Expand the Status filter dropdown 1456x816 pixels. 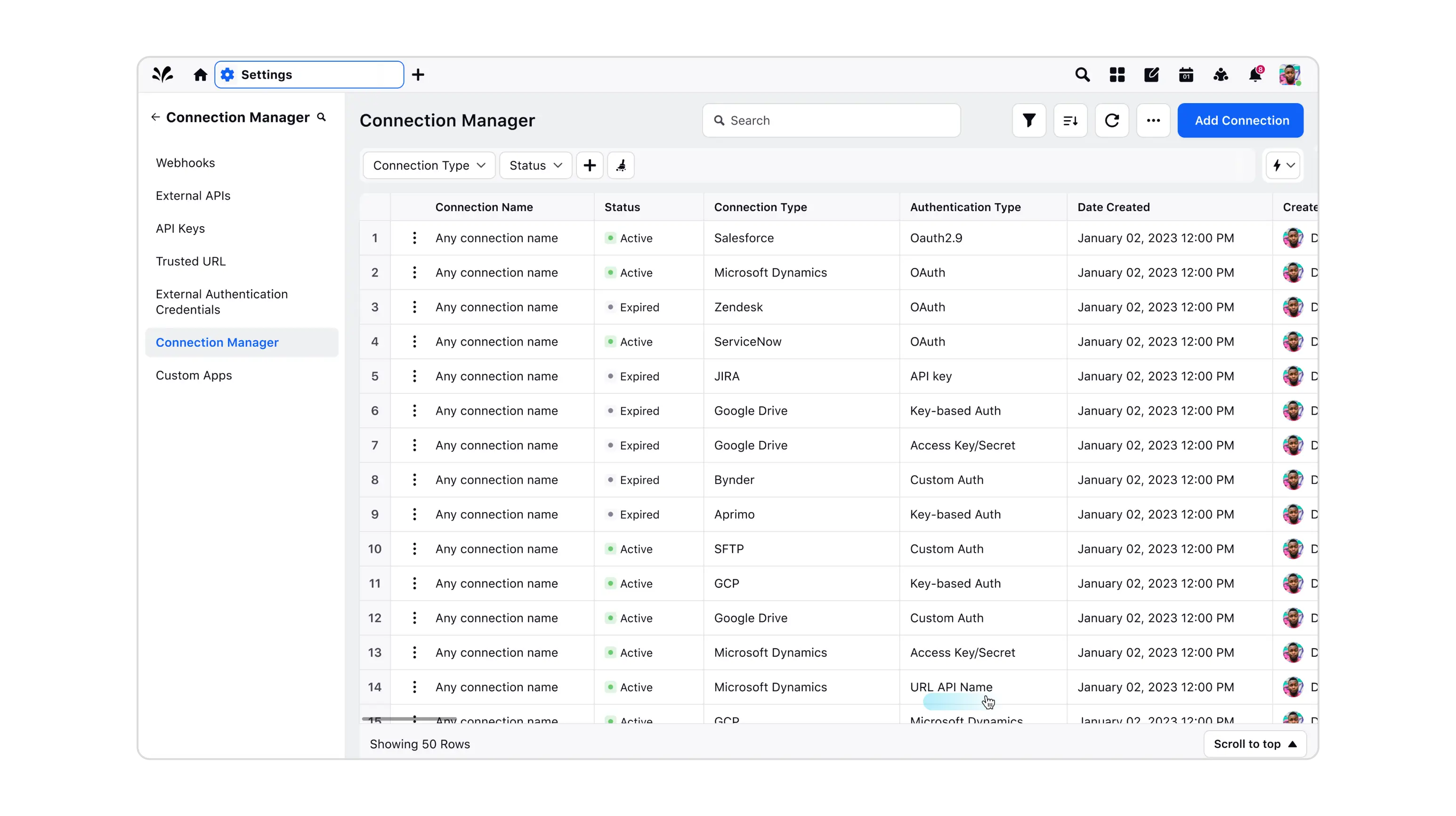point(535,166)
